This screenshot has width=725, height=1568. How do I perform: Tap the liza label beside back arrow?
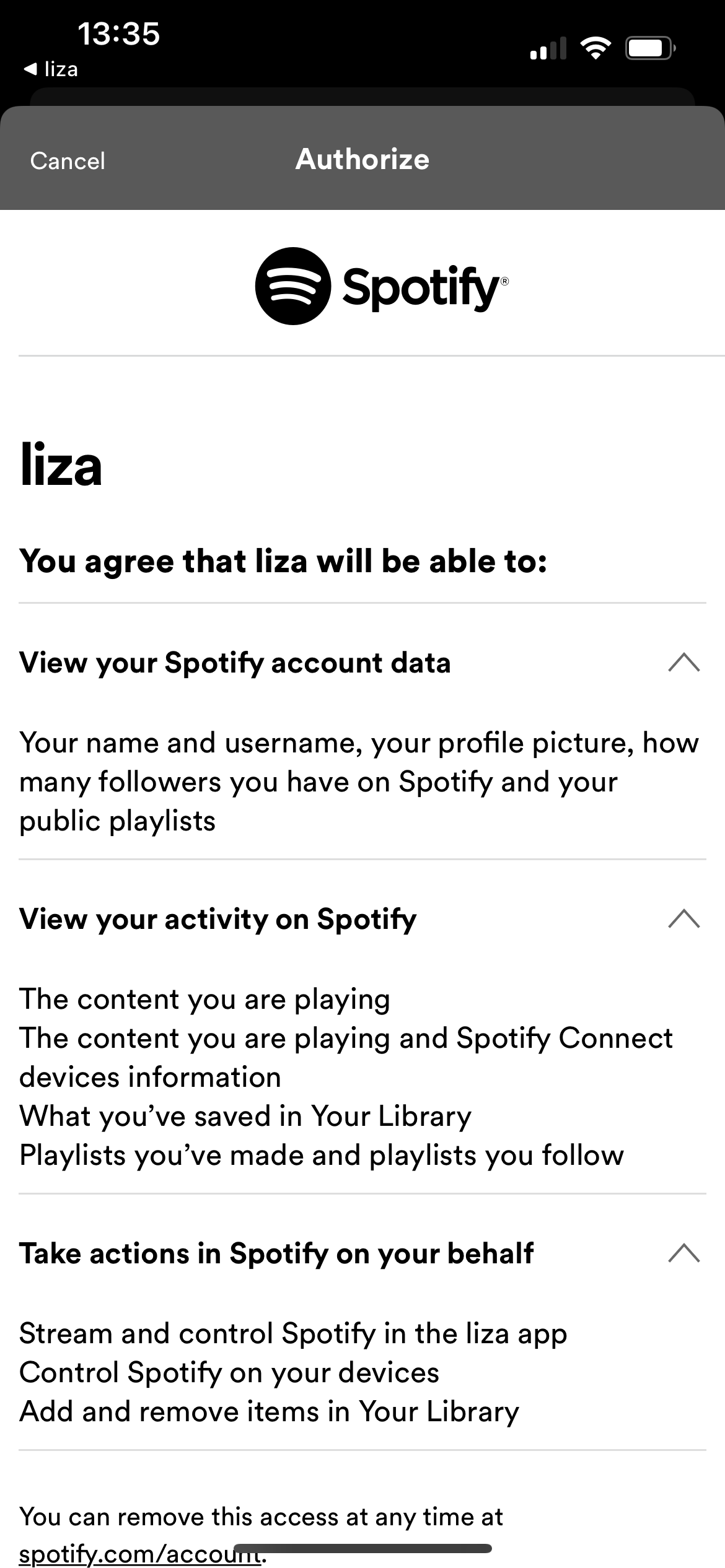(x=61, y=69)
